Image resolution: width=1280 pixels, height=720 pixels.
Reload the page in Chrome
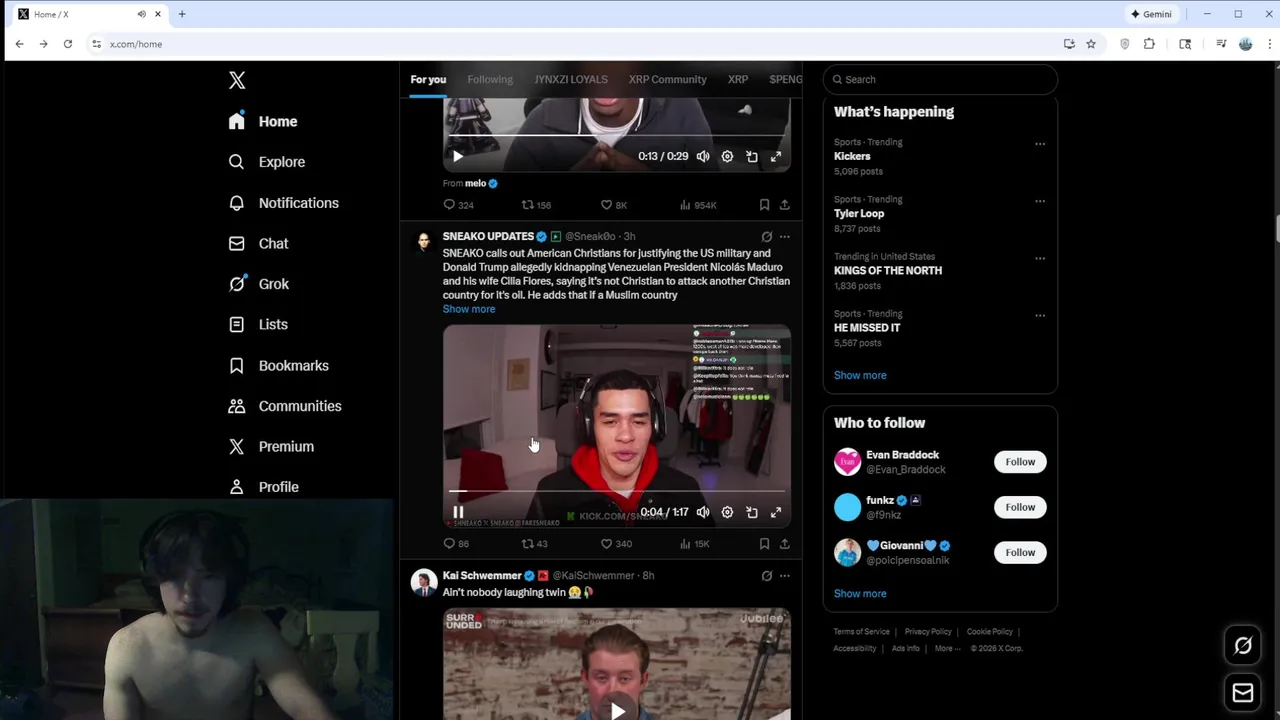[68, 44]
